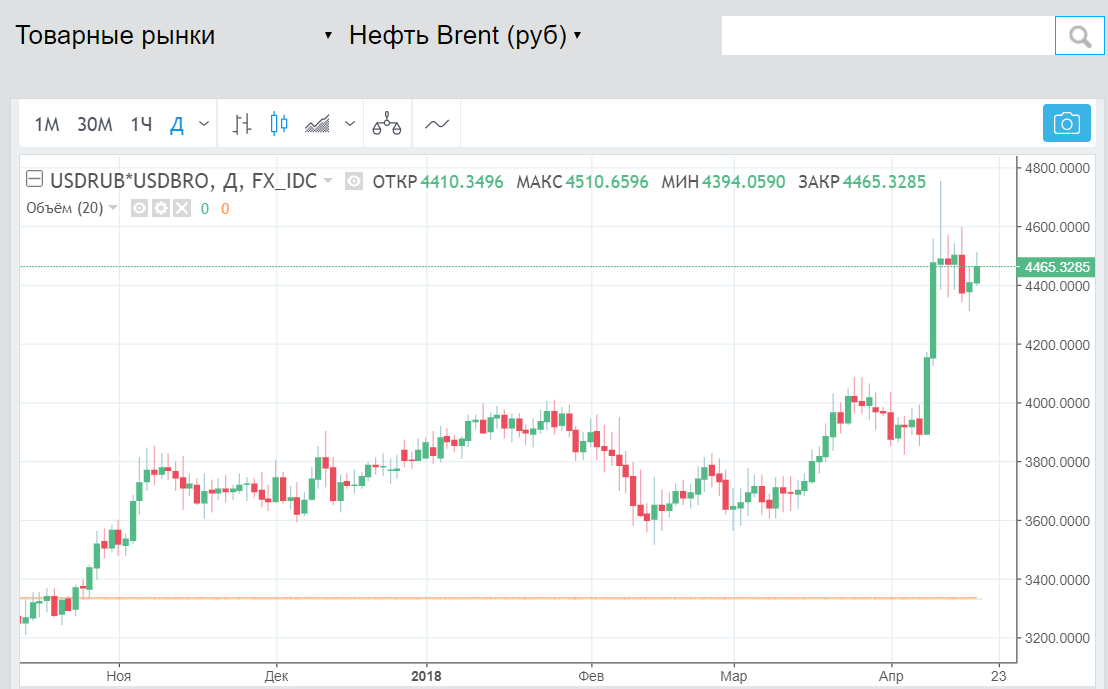Open the Товарные рынки dropdown

coord(327,36)
